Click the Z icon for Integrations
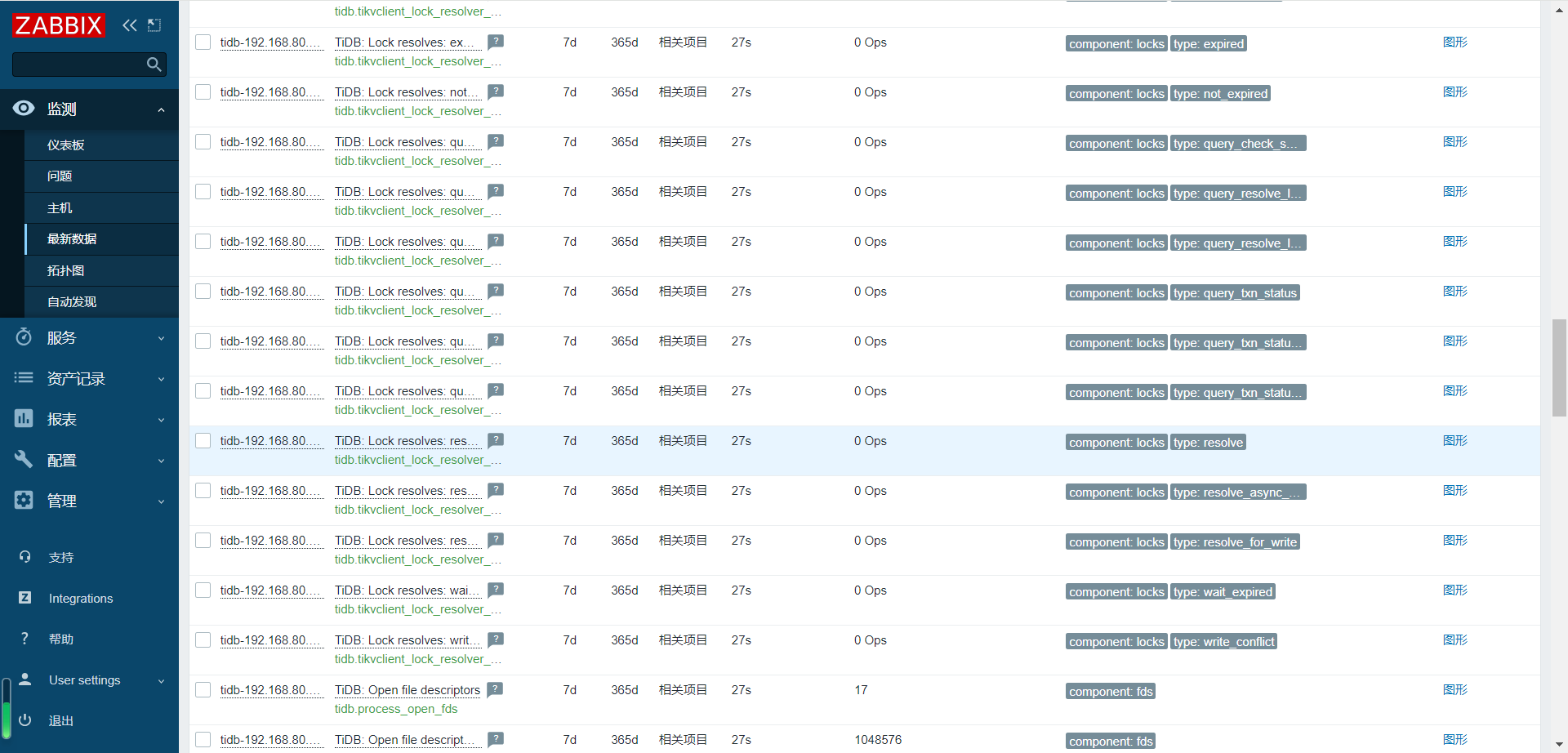This screenshot has width=1568, height=753. click(24, 598)
